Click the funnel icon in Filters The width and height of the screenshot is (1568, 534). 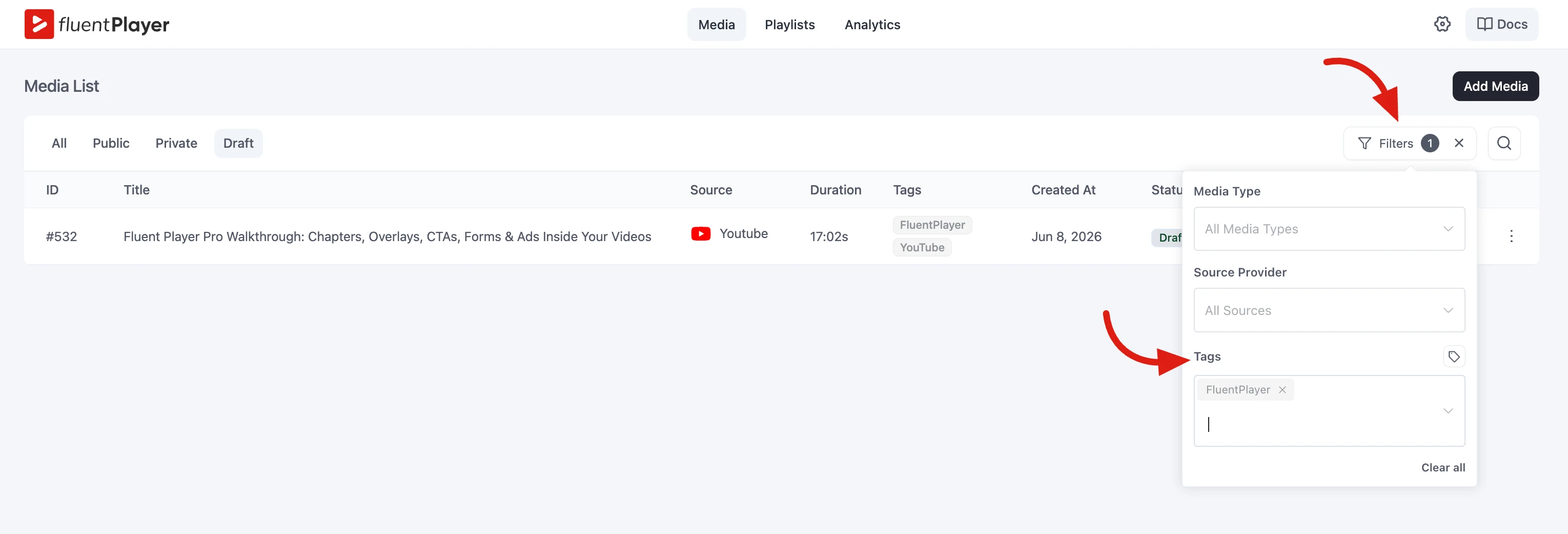tap(1364, 143)
